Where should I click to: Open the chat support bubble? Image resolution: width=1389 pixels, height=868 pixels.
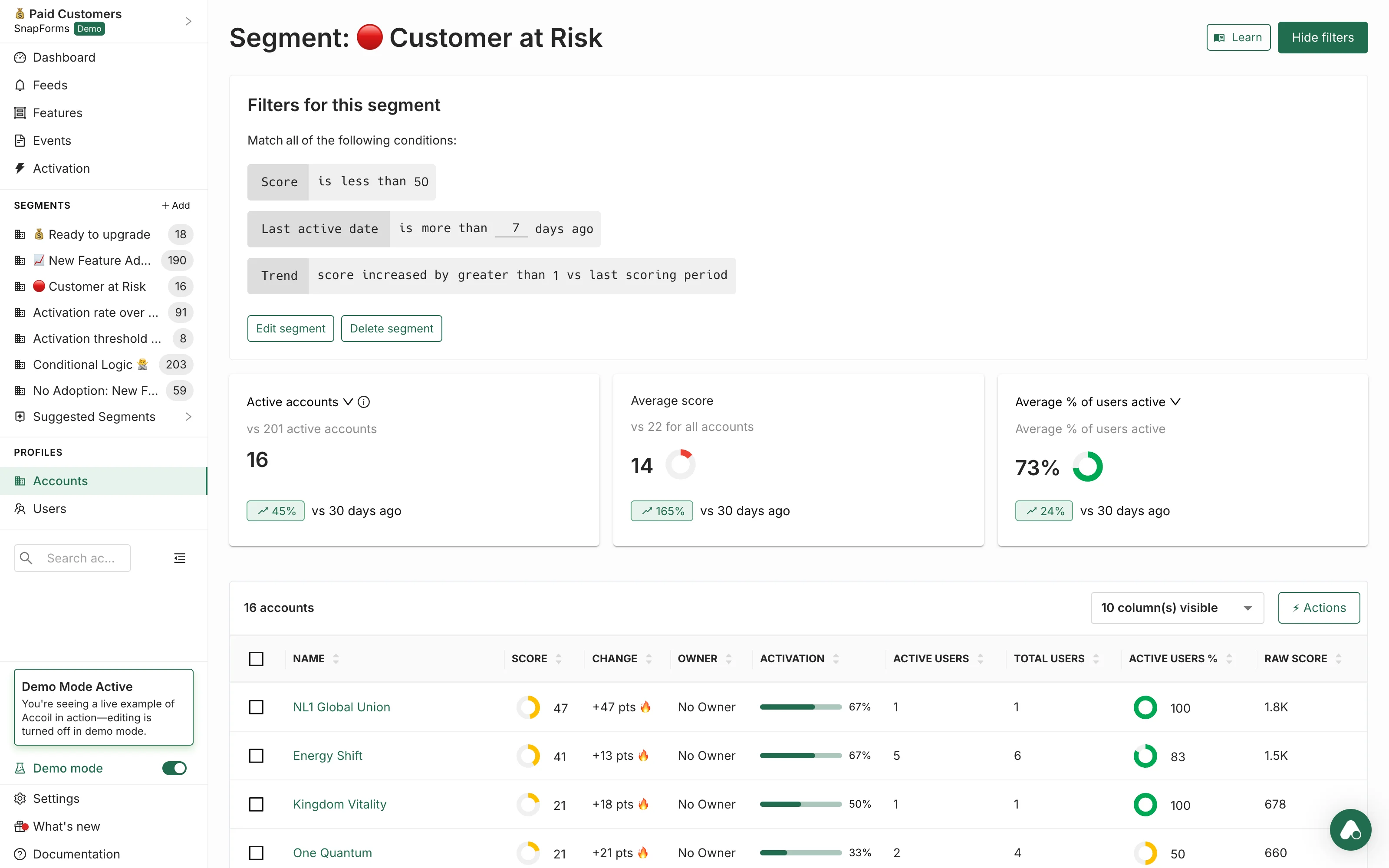pos(1350,829)
